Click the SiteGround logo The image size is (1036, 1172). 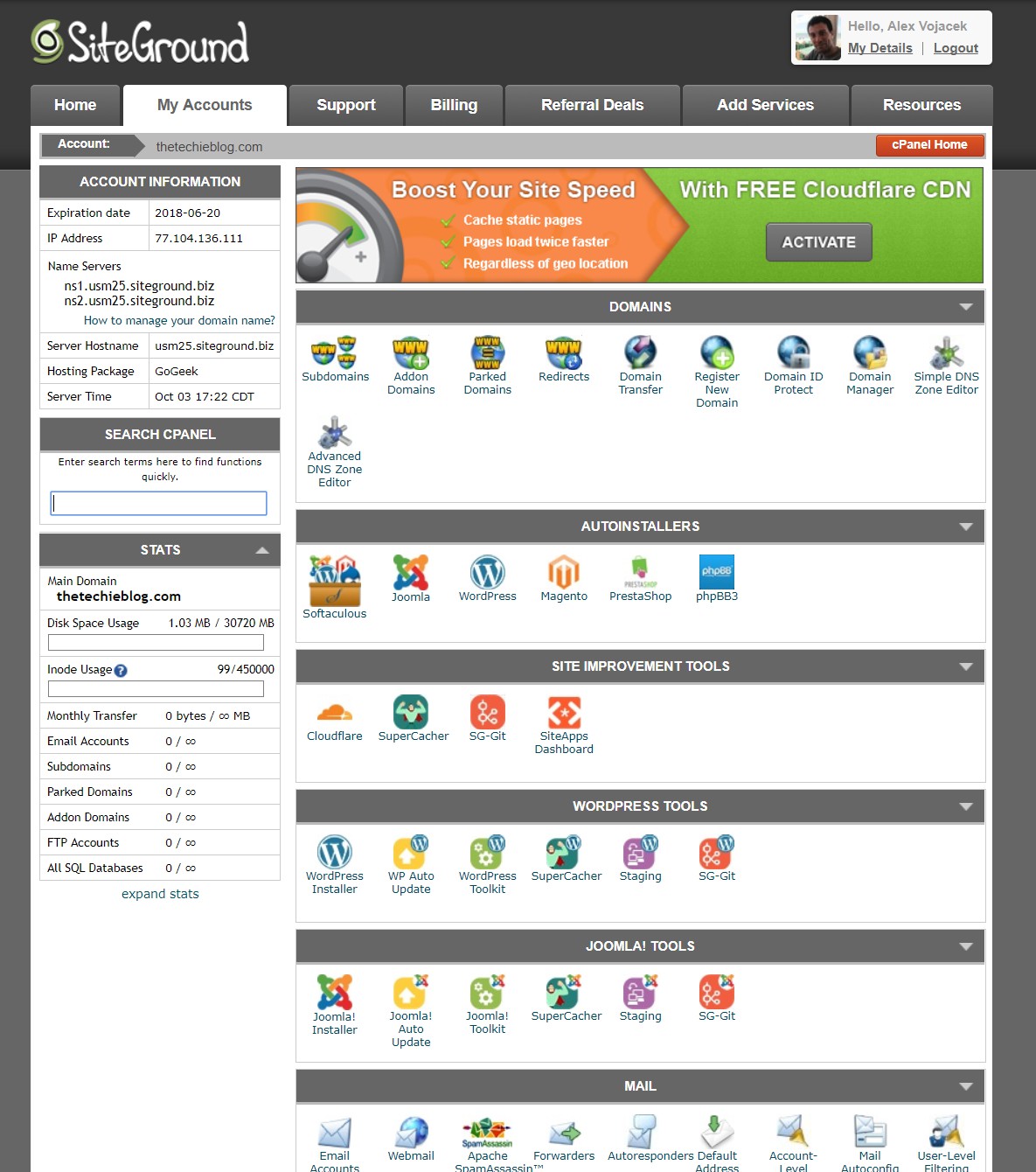(x=140, y=42)
